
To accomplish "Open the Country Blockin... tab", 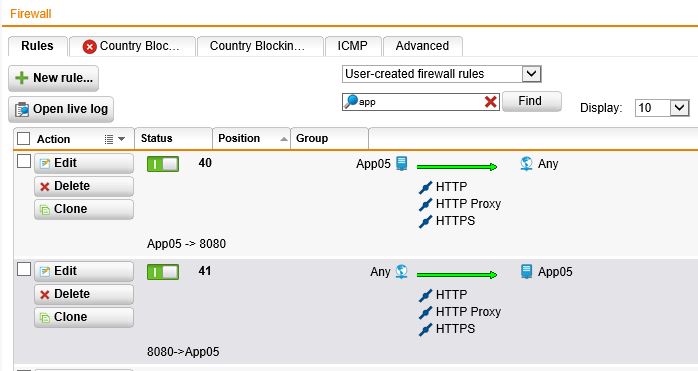I will coord(260,46).
